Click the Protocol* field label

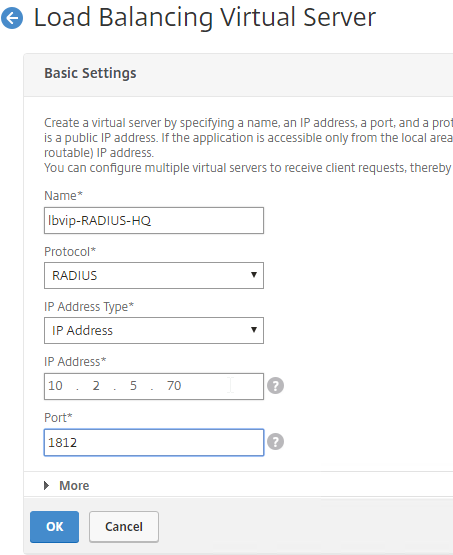[x=70, y=252]
